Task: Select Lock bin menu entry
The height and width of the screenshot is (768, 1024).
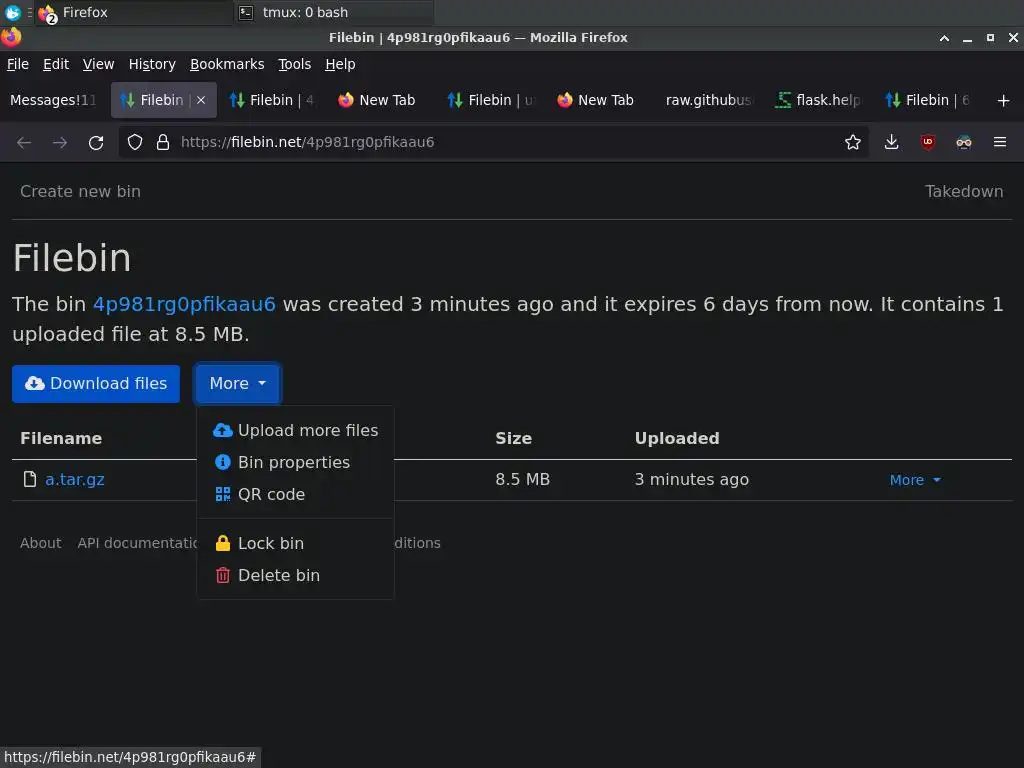Action: (x=296, y=543)
